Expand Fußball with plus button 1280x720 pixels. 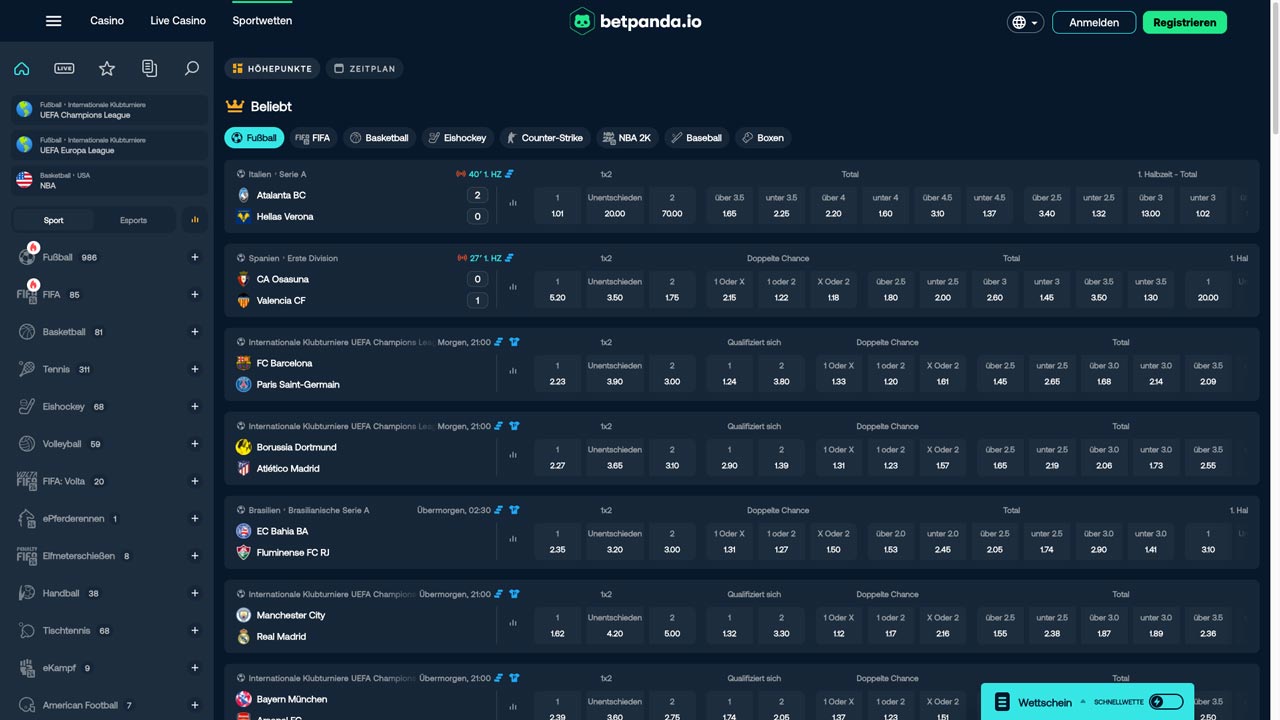(x=195, y=257)
